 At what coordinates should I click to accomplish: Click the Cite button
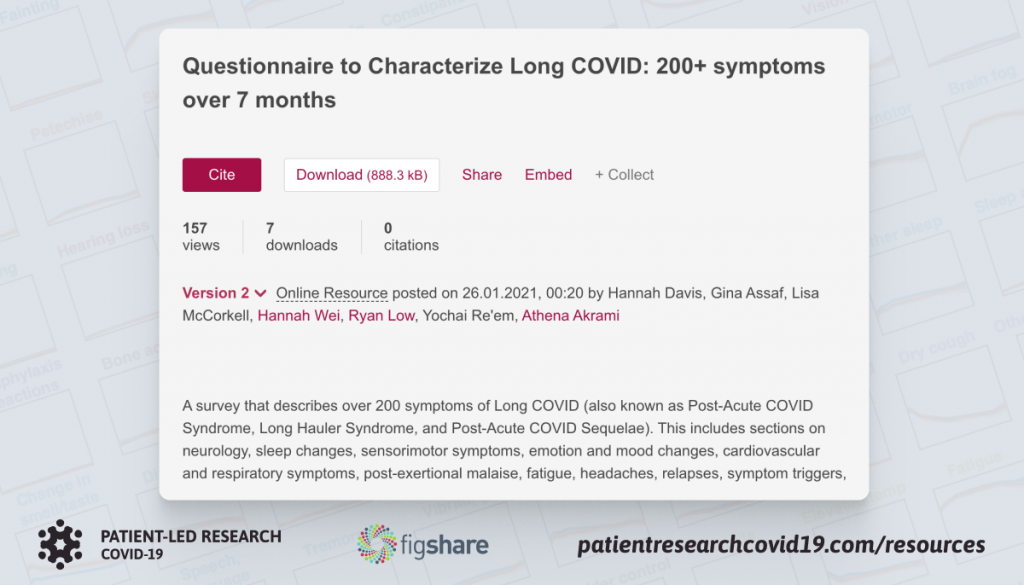tap(221, 175)
